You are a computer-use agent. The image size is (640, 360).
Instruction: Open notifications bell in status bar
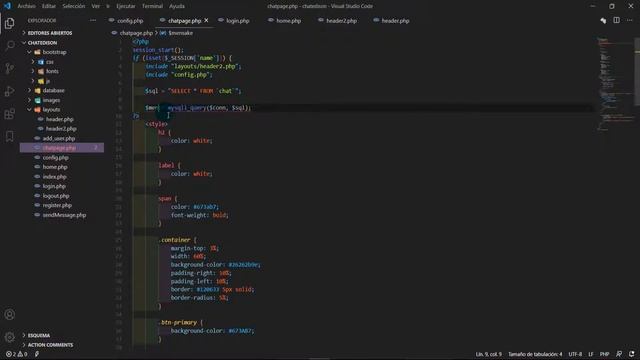tap(632, 354)
